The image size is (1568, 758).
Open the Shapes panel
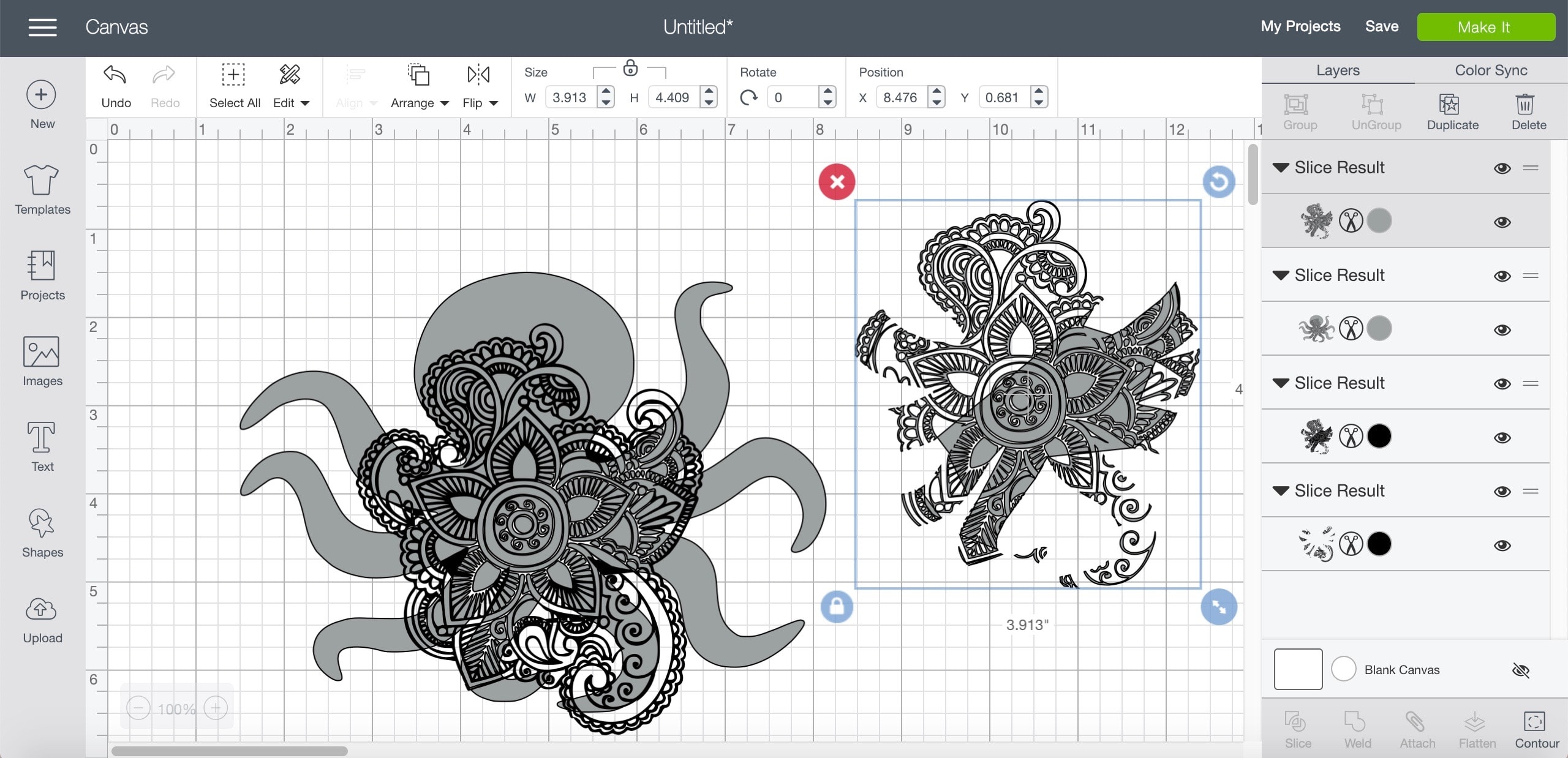point(42,533)
